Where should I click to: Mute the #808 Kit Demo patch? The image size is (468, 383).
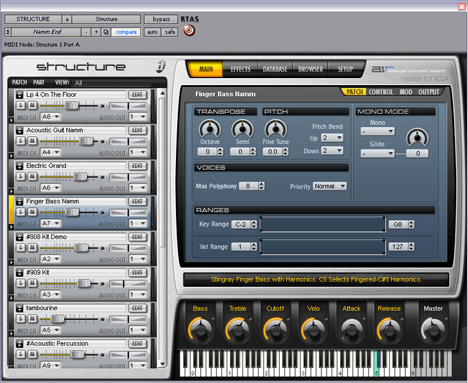click(x=32, y=248)
